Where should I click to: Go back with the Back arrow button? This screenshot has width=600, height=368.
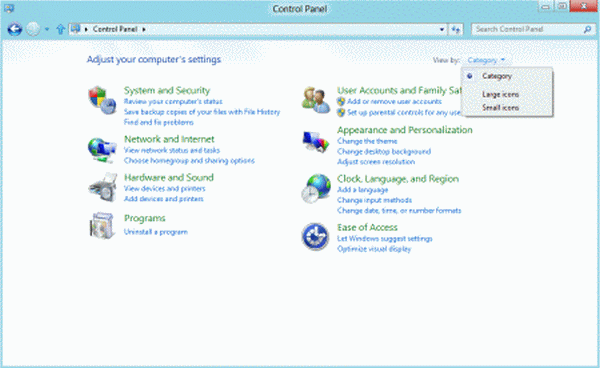click(15, 29)
